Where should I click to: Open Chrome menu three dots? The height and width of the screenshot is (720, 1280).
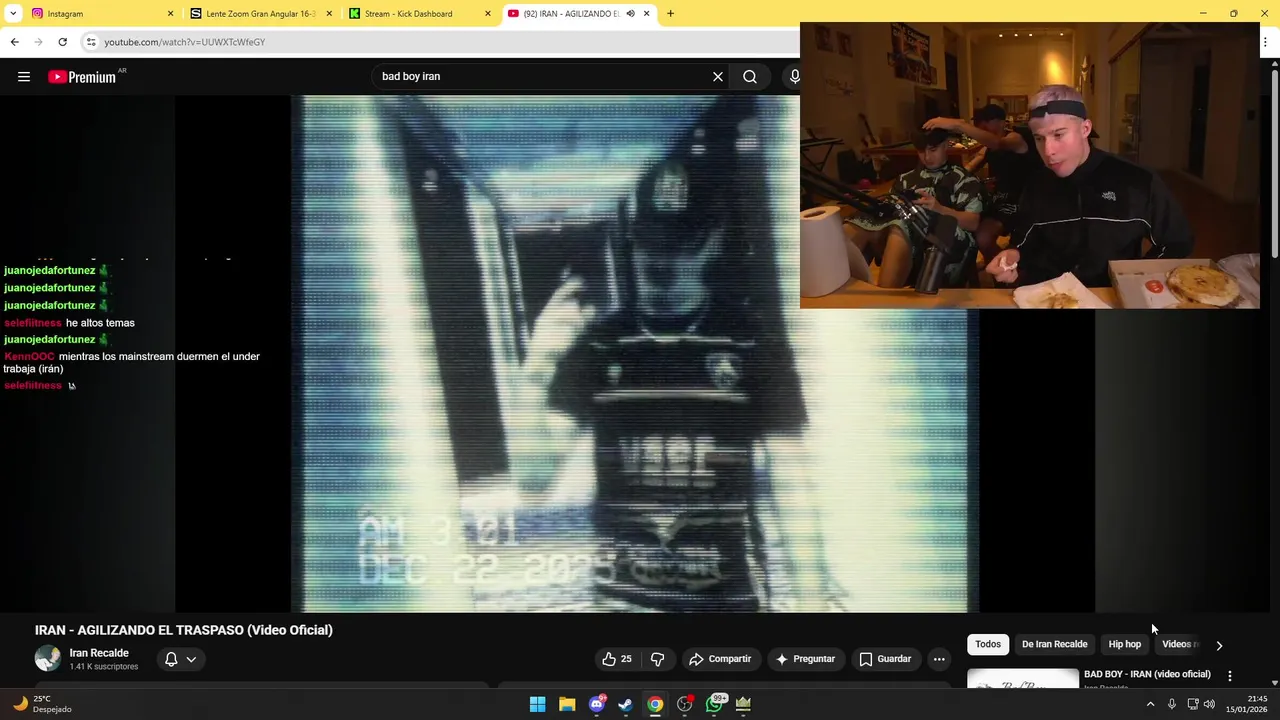[x=1265, y=42]
